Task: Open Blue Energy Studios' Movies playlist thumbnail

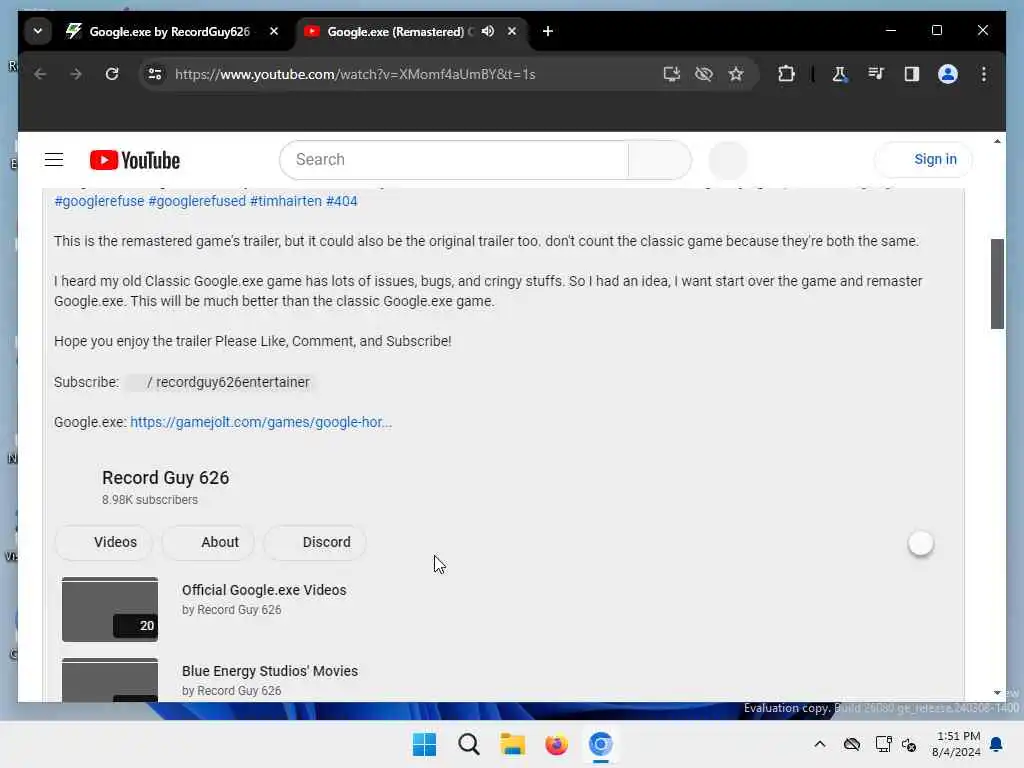Action: tap(110, 680)
